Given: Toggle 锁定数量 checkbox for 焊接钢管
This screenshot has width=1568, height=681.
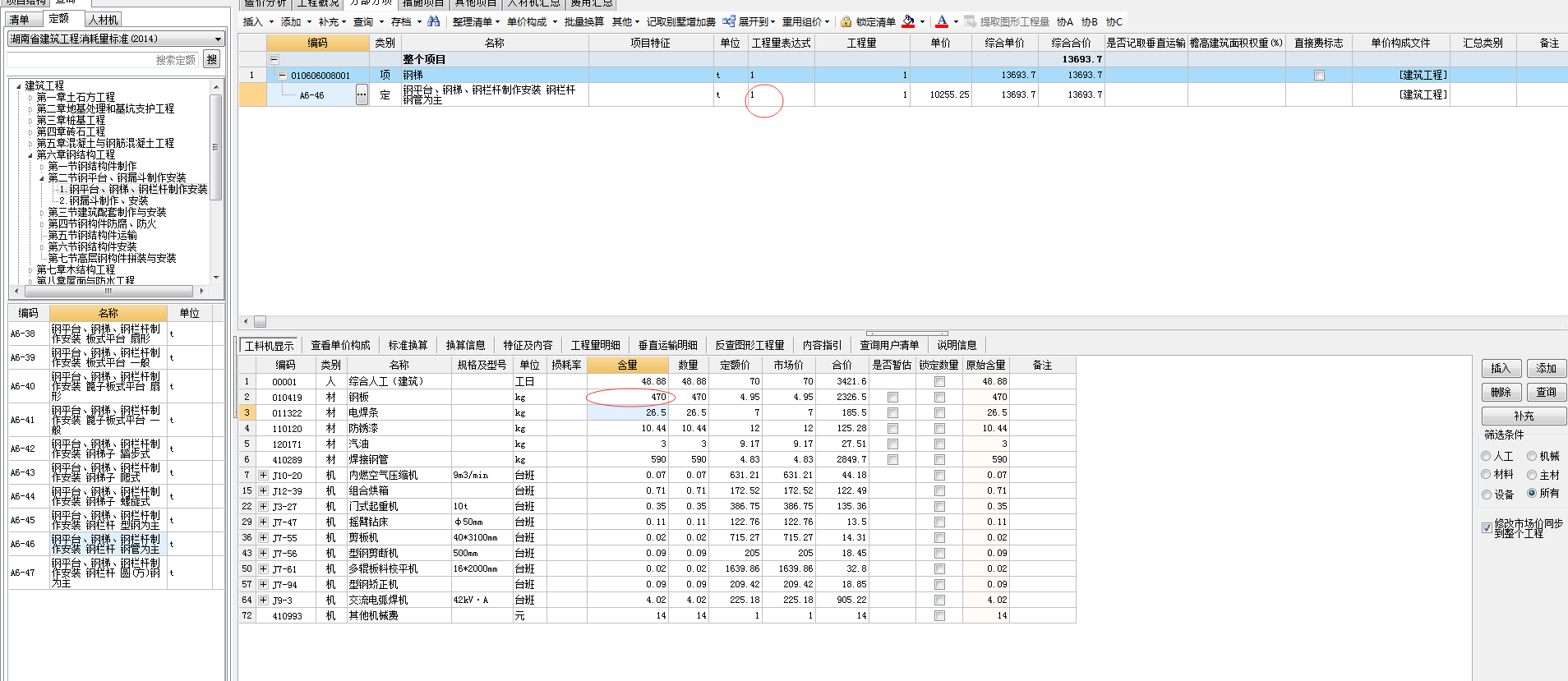Looking at the screenshot, I should [x=939, y=459].
